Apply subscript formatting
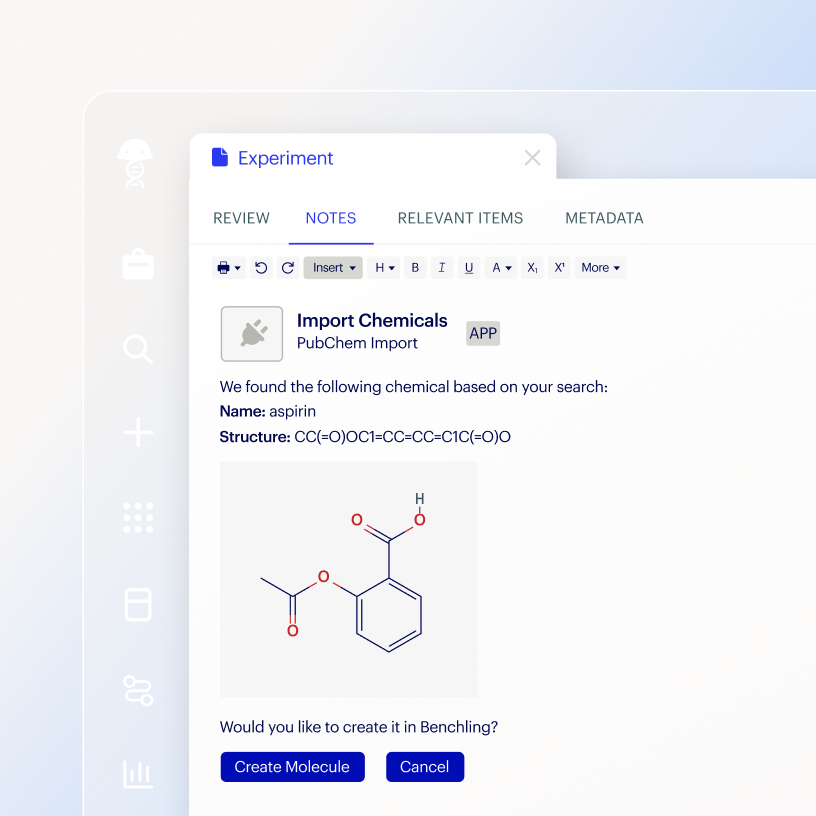Viewport: 816px width, 816px height. [532, 268]
